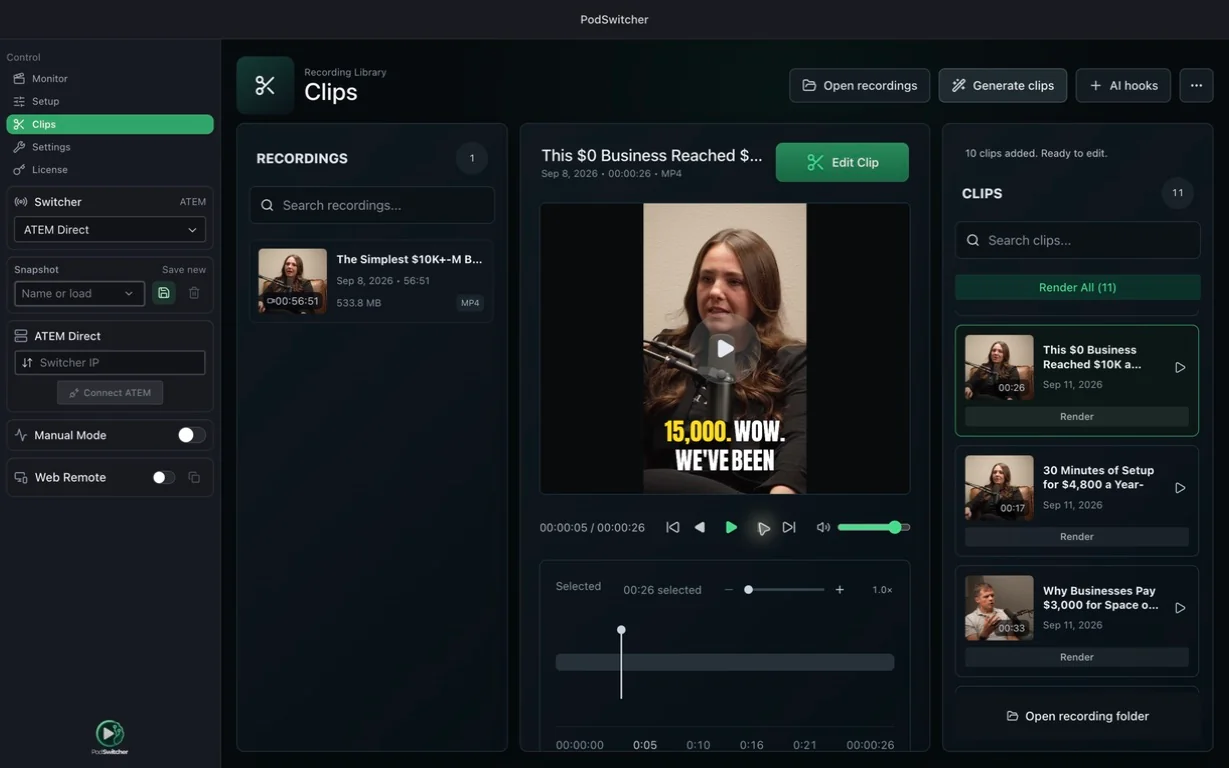Select the Clips sidebar item
The image size is (1229, 768).
pos(109,124)
